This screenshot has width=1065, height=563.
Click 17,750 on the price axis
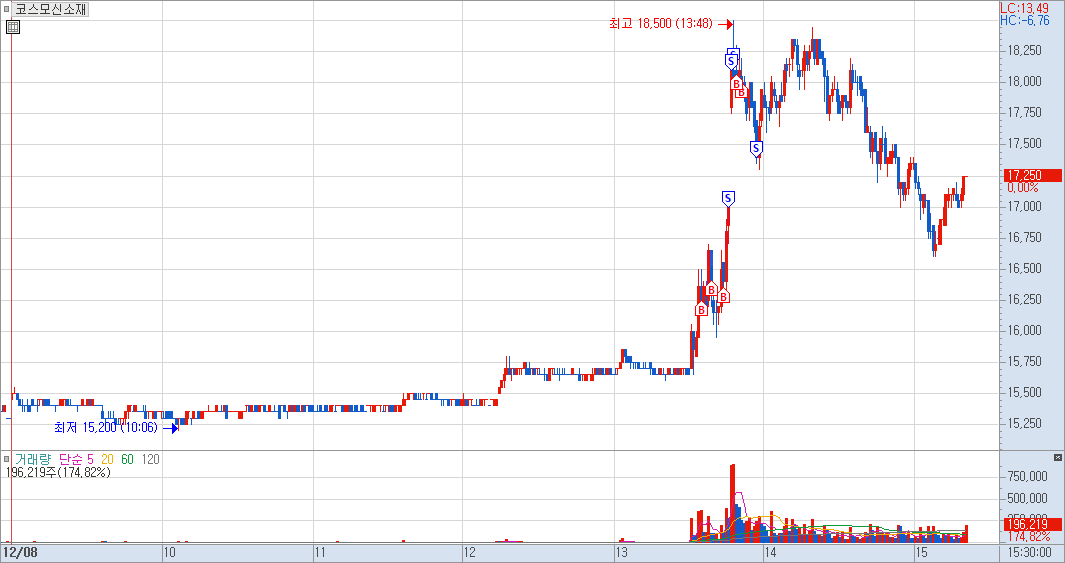coord(1023,113)
